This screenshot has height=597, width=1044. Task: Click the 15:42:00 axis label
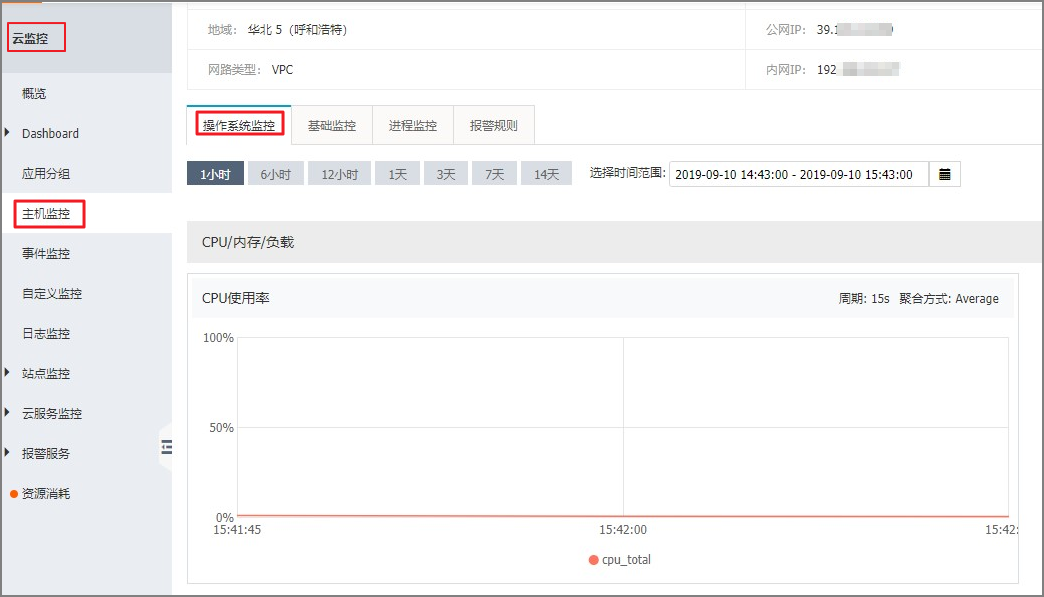click(623, 530)
